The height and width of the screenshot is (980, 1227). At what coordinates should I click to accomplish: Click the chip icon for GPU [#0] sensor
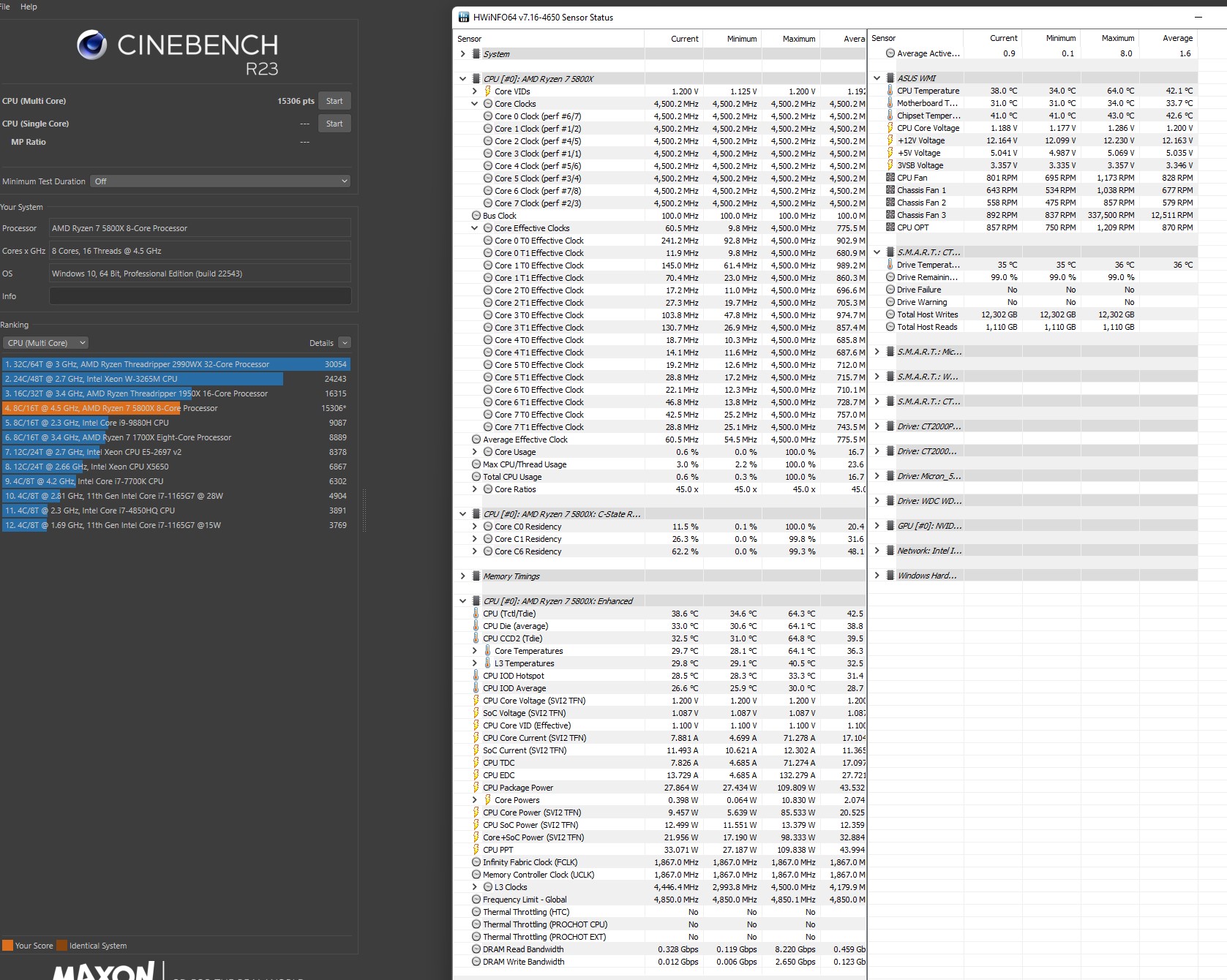point(890,526)
